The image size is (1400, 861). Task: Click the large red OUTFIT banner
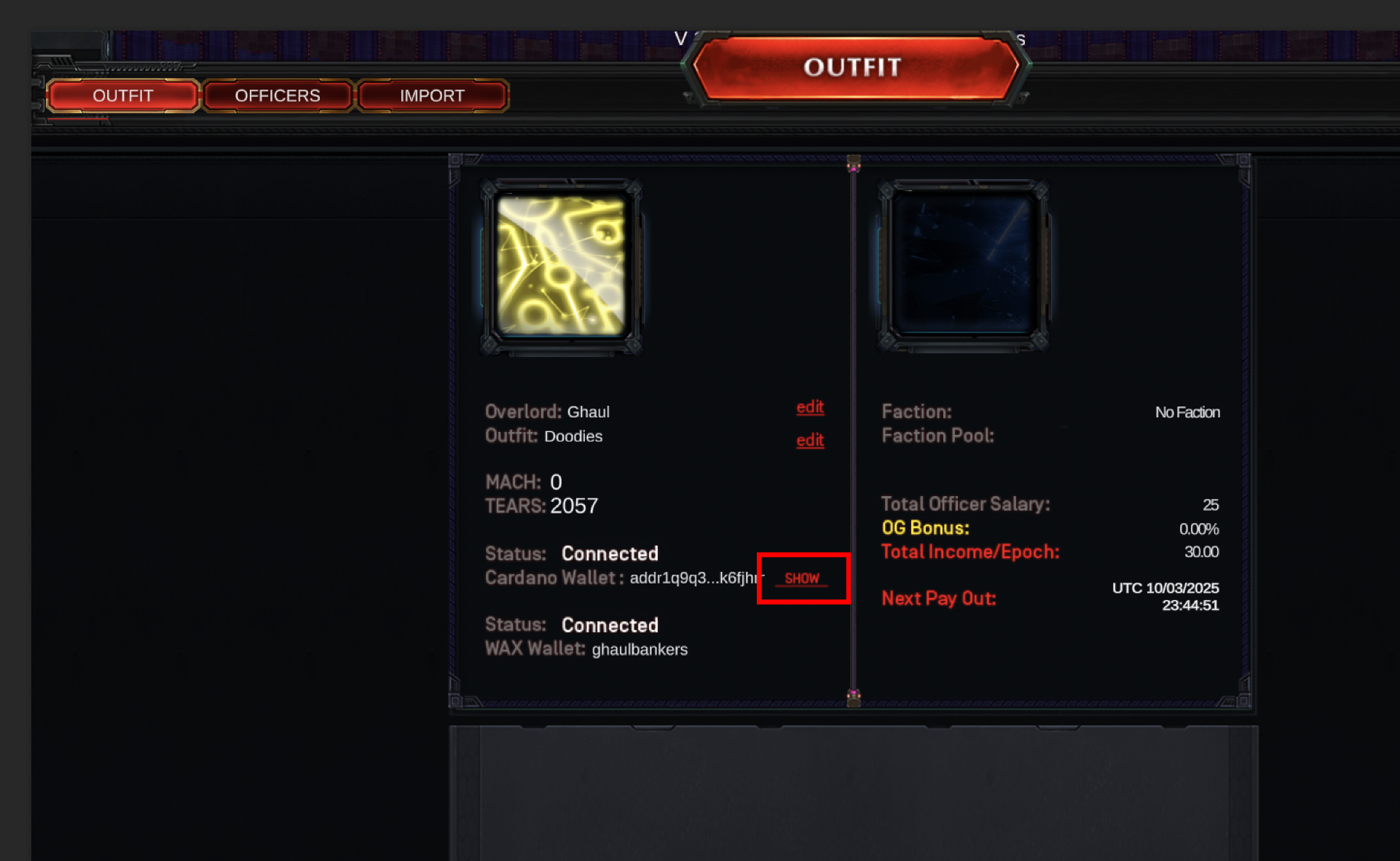(854, 67)
